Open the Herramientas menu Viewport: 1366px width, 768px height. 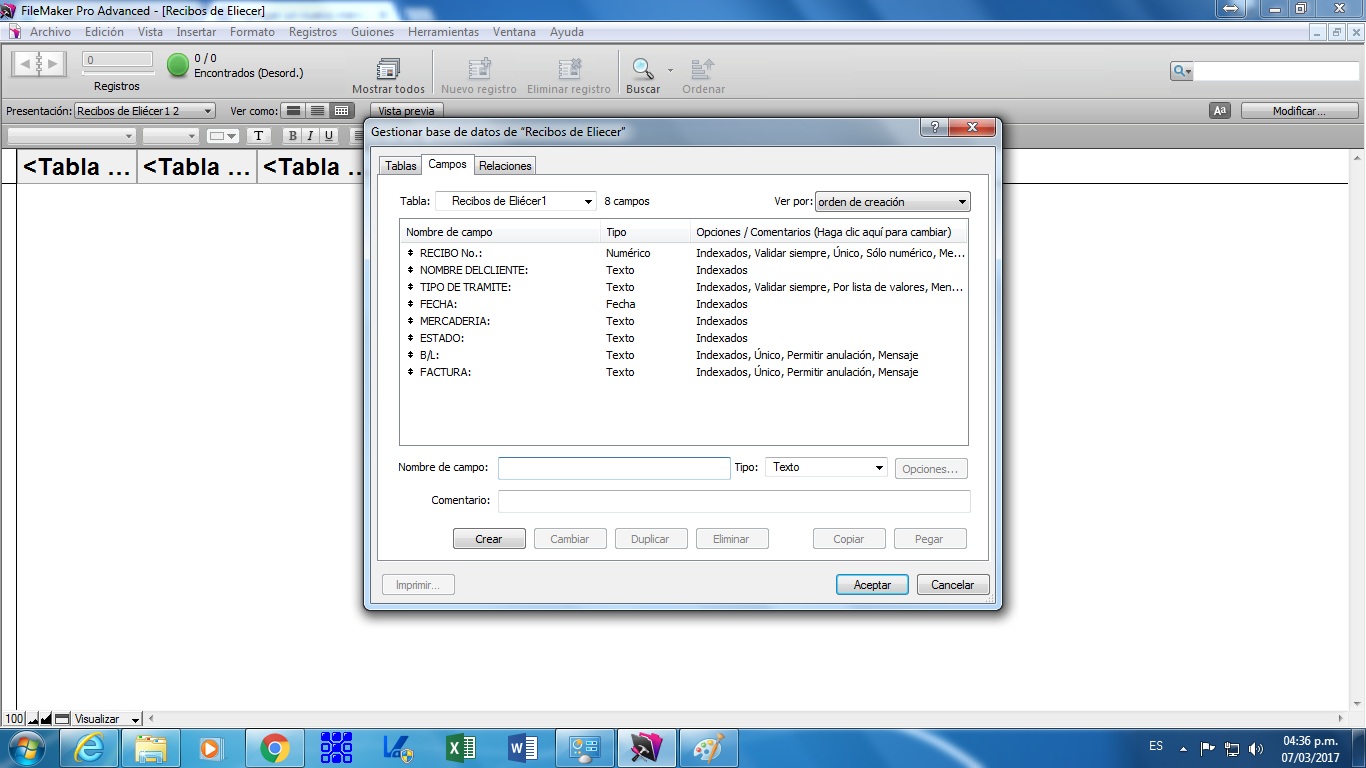coord(443,32)
